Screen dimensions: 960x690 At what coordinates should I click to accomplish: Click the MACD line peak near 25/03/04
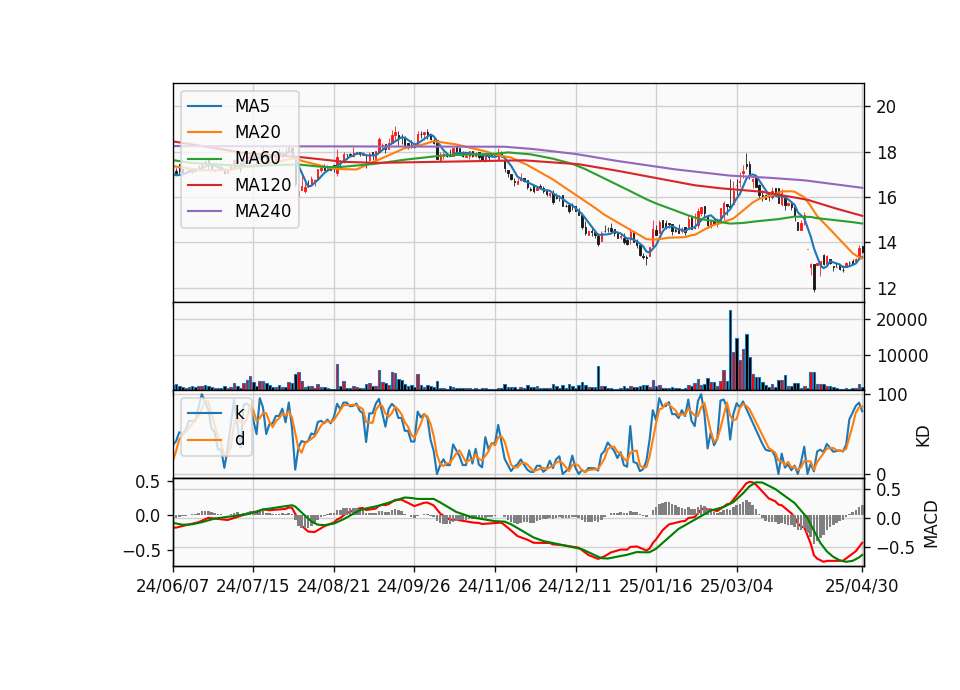point(749,482)
